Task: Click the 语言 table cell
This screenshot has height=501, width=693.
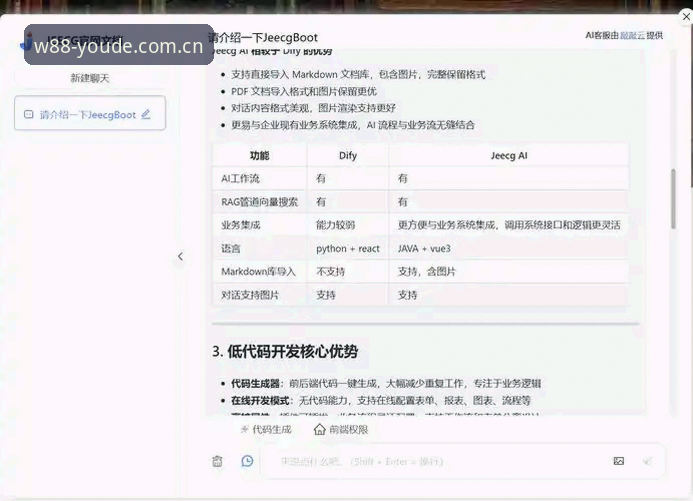Action: coord(259,248)
